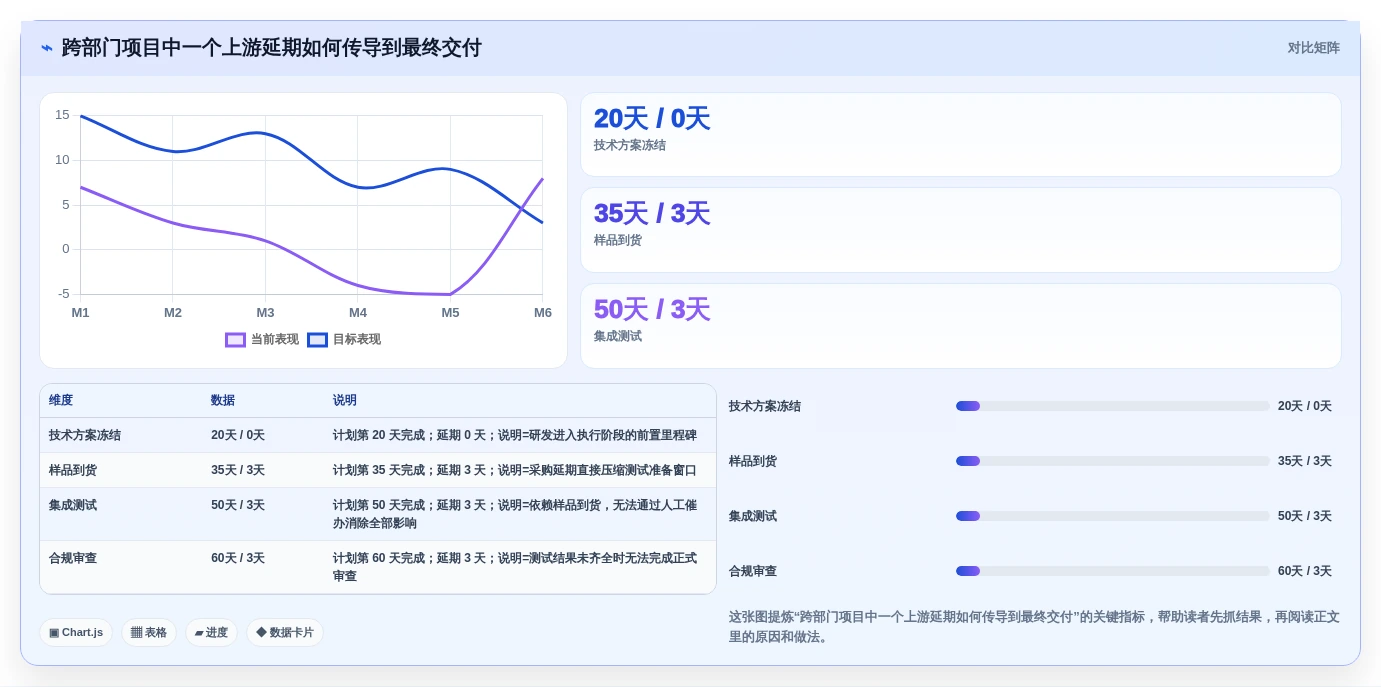Click the 数据卡片 tag chip
The height and width of the screenshot is (687, 1381).
pyautogui.click(x=285, y=633)
